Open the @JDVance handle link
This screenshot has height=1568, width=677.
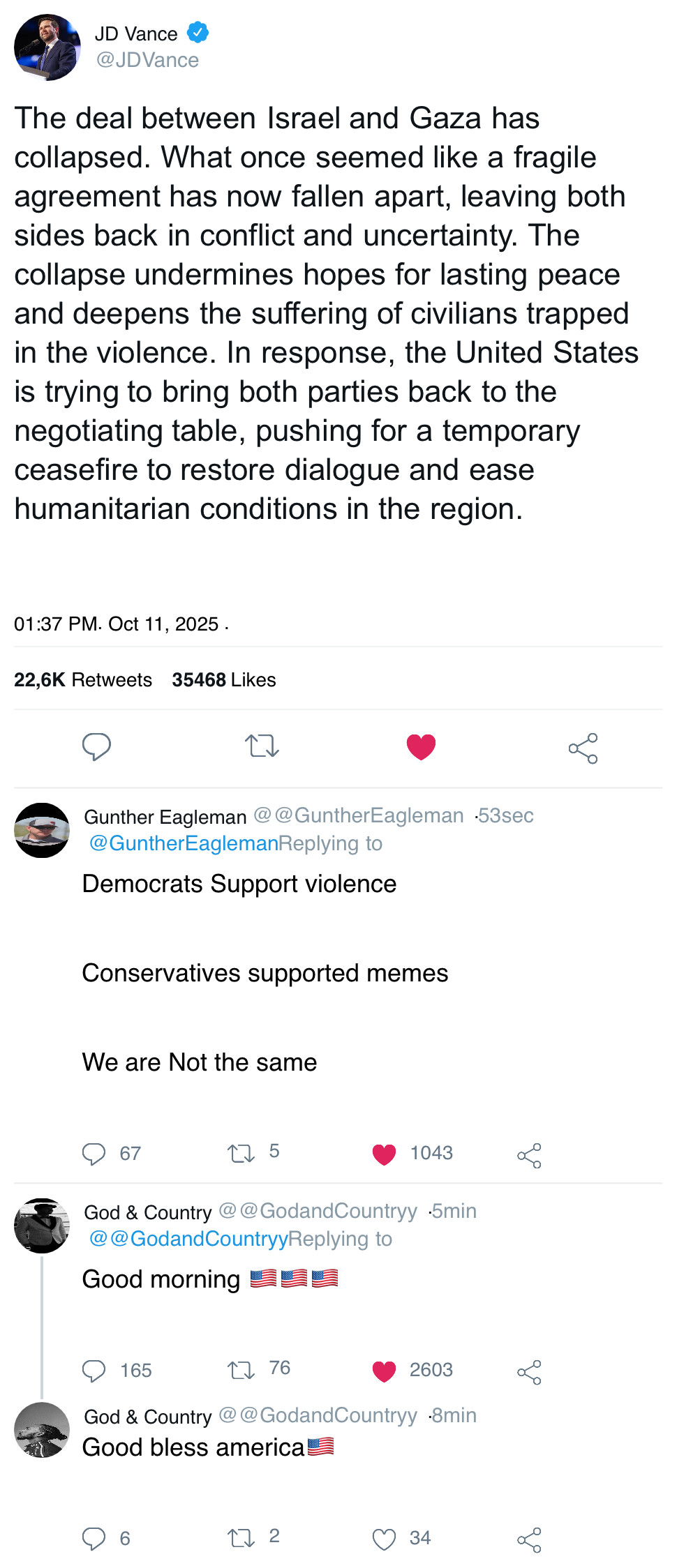(x=147, y=60)
